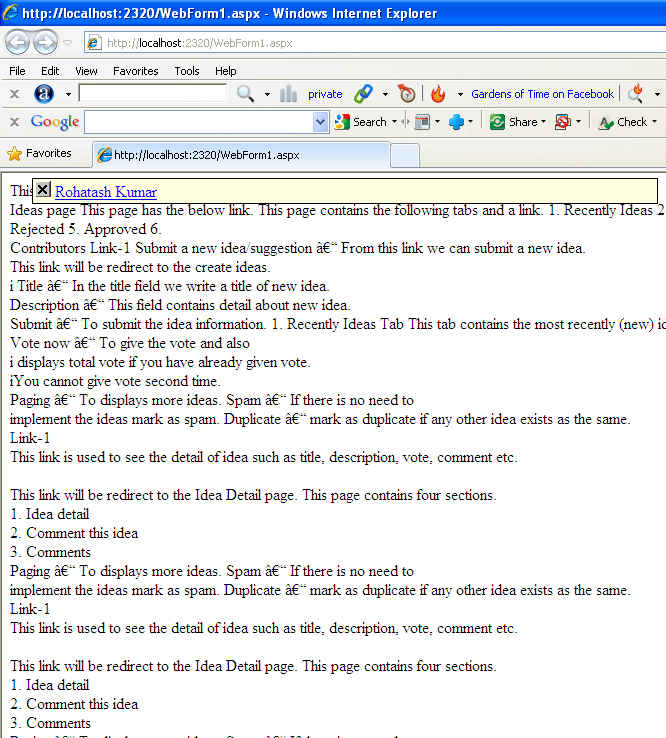Open the Edit menu
The image size is (666, 738).
tap(50, 71)
